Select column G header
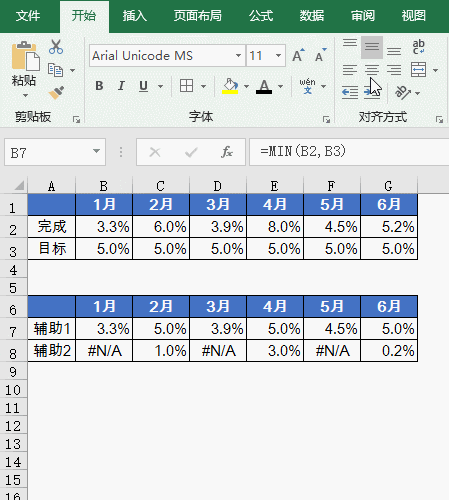Viewport: 449px width, 500px height. pyautogui.click(x=389, y=186)
